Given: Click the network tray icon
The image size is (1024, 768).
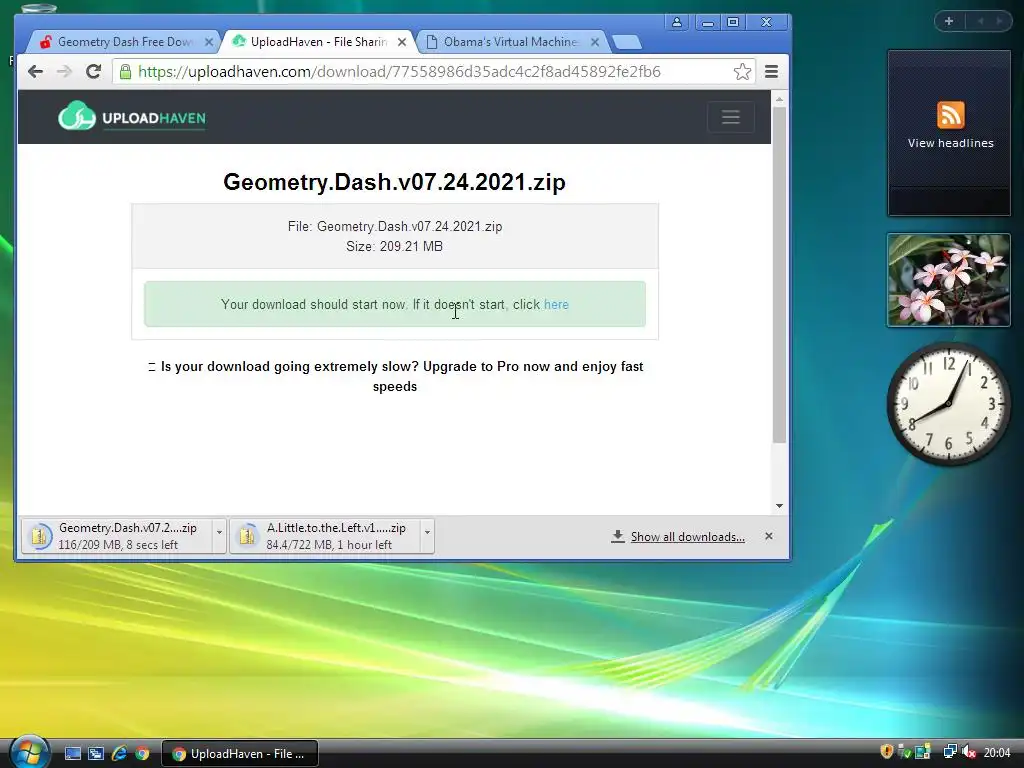Looking at the screenshot, I should pyautogui.click(x=950, y=752).
